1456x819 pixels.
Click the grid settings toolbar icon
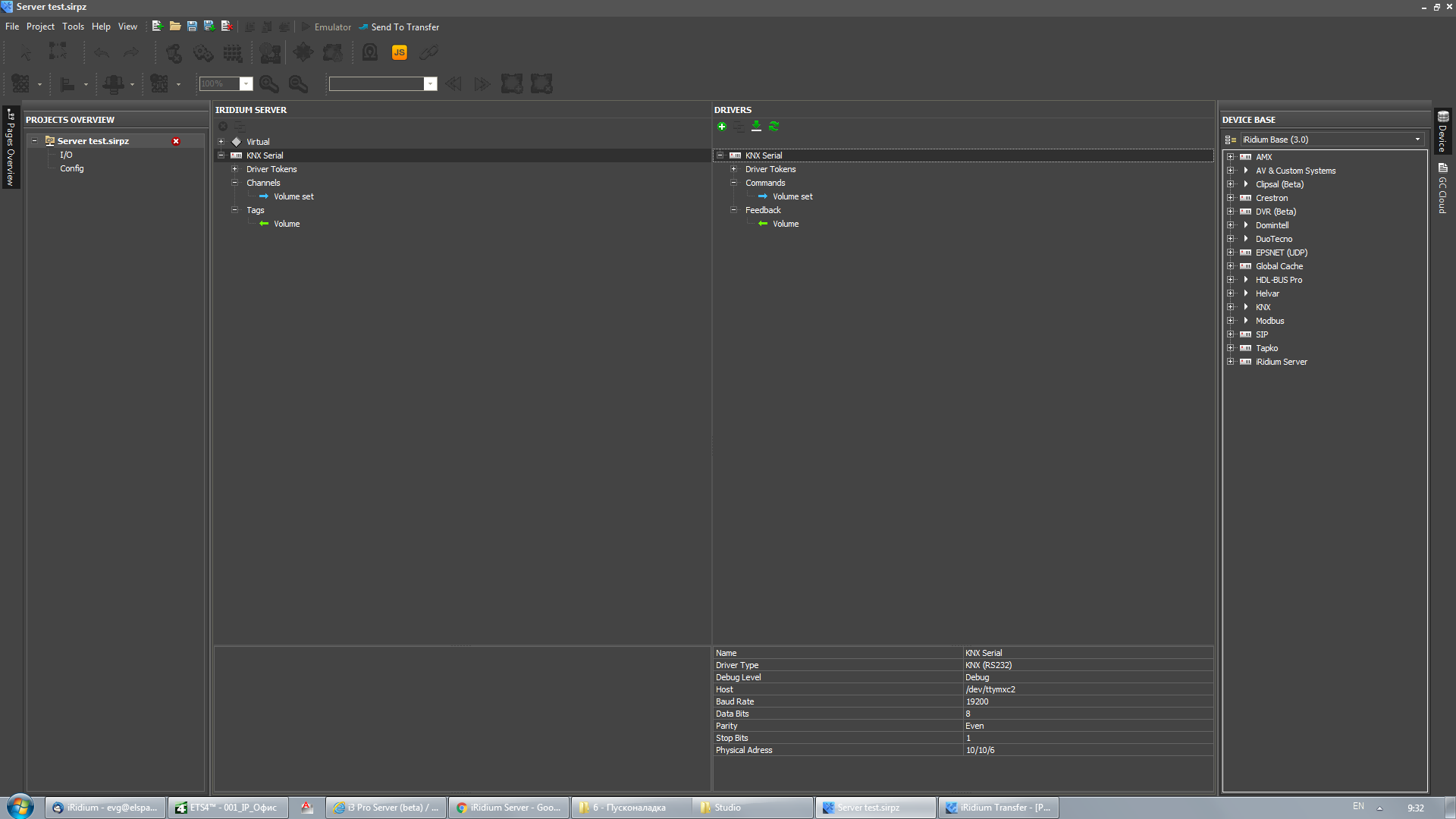pos(233,52)
